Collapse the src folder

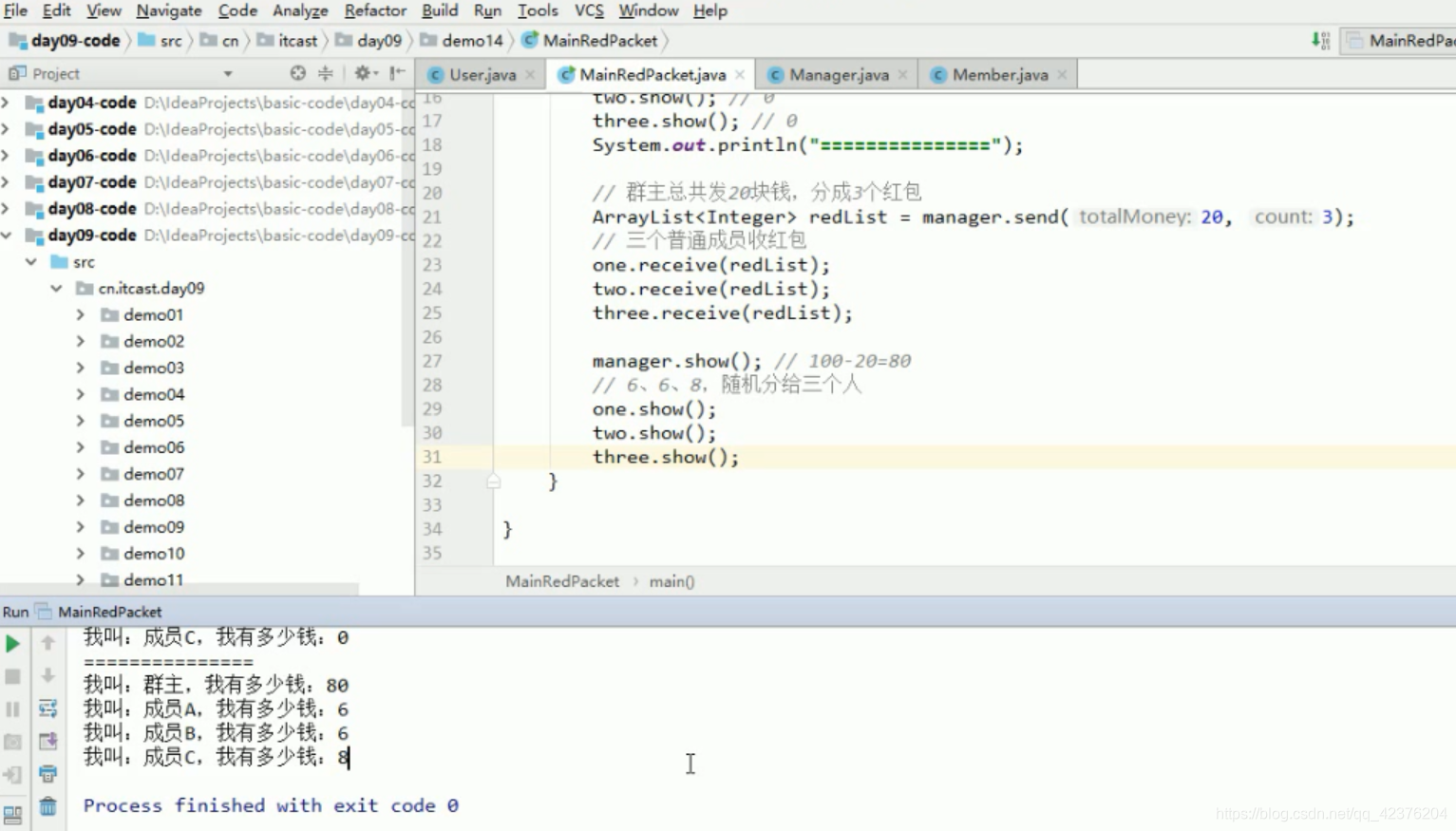tap(31, 261)
